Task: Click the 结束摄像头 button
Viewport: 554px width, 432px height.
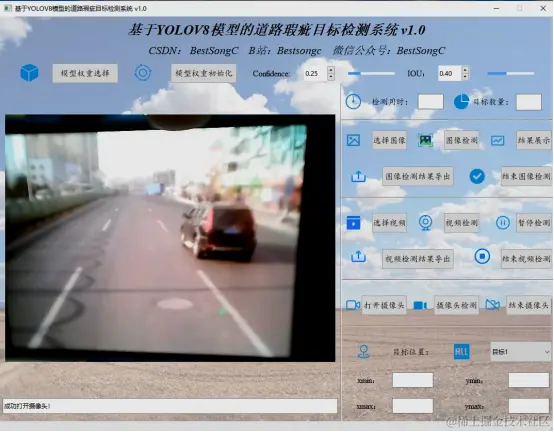Action: pyautogui.click(x=529, y=305)
